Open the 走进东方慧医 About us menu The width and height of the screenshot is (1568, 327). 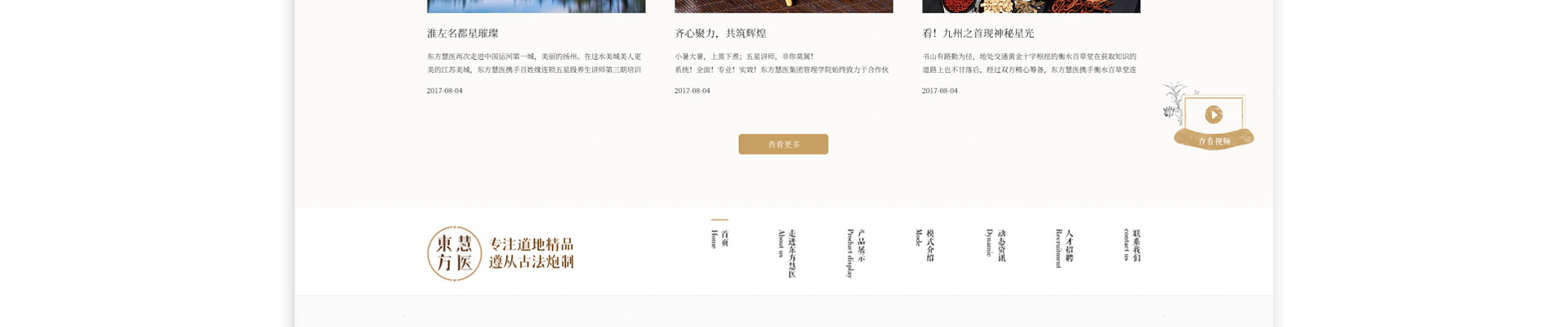pyautogui.click(x=786, y=253)
